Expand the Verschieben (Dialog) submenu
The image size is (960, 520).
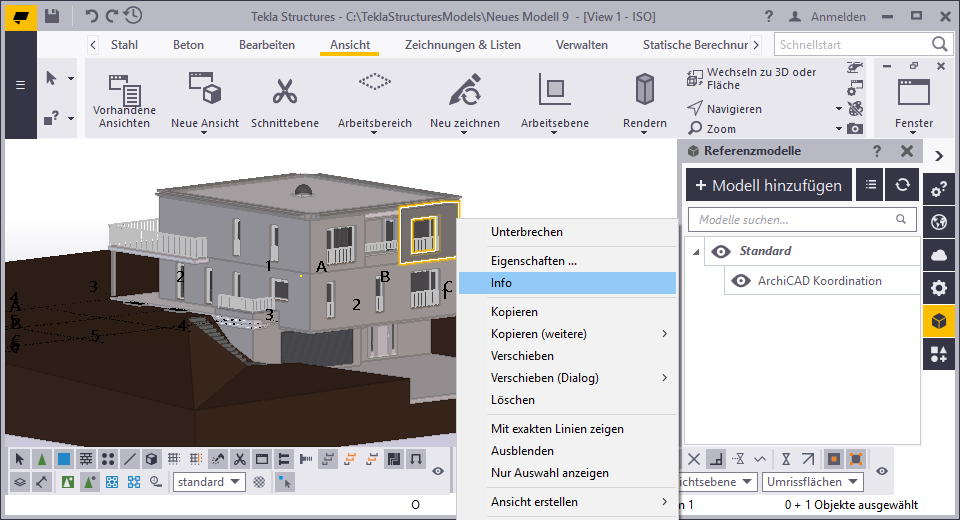click(x=664, y=378)
